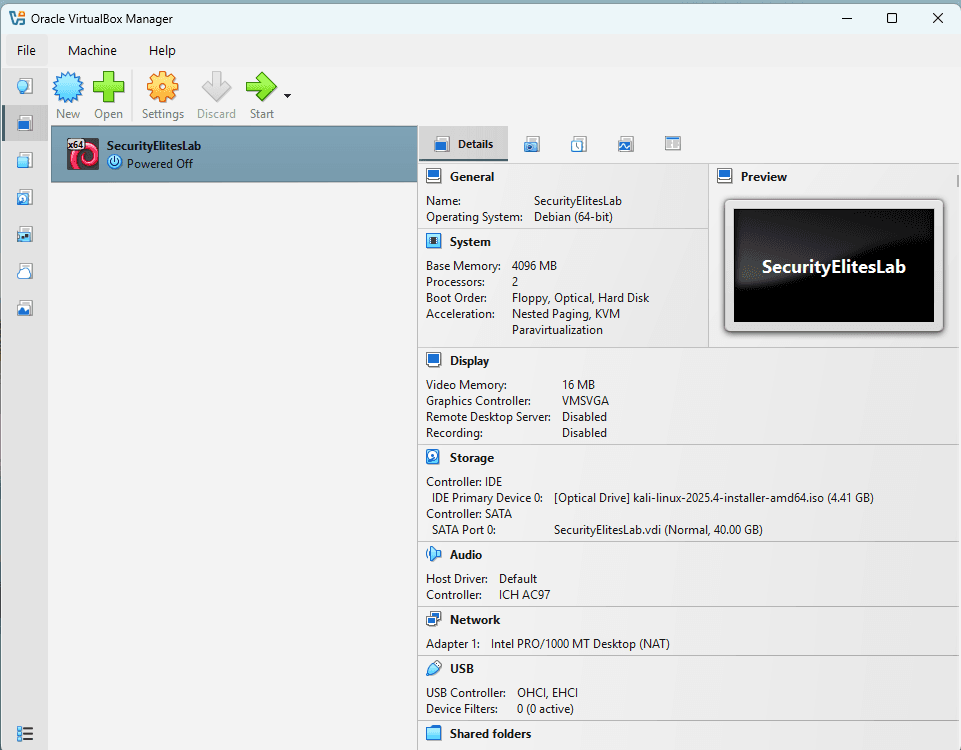Select the lightbulb Welcome icon in the sidebar
This screenshot has height=750, width=961.
[25, 87]
